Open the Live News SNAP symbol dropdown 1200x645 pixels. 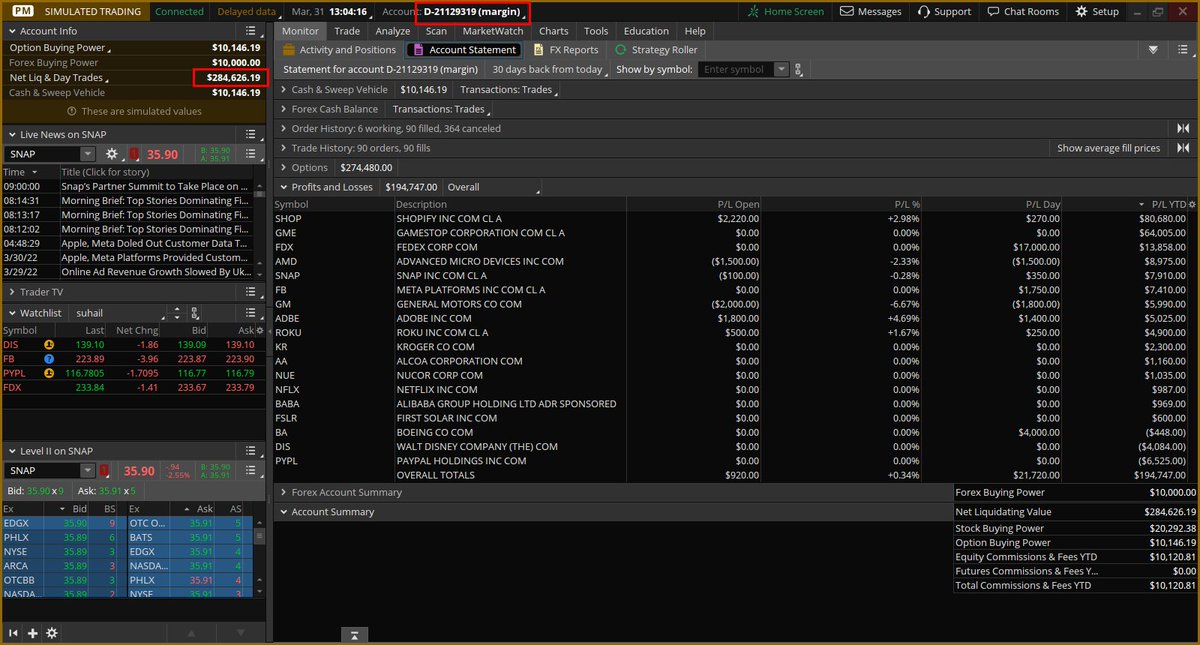[x=88, y=154]
